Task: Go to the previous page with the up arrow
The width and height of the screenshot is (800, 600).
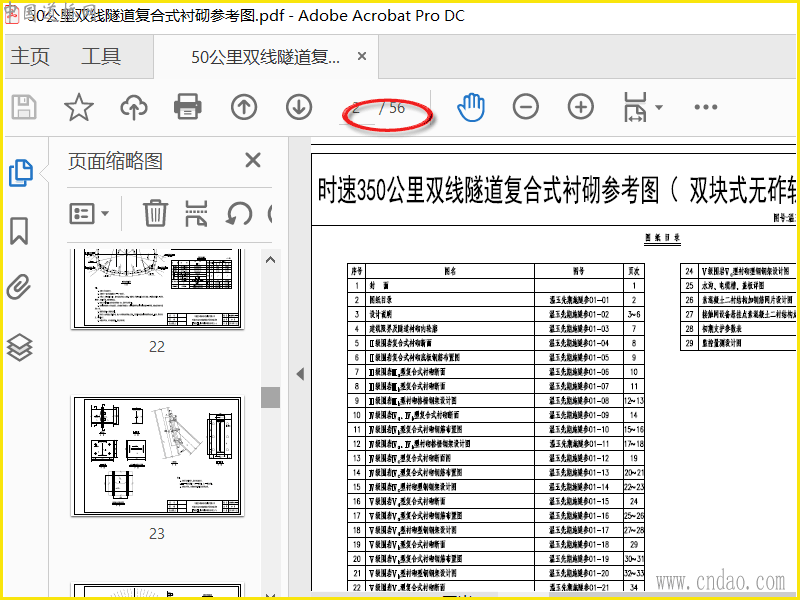Action: (244, 107)
